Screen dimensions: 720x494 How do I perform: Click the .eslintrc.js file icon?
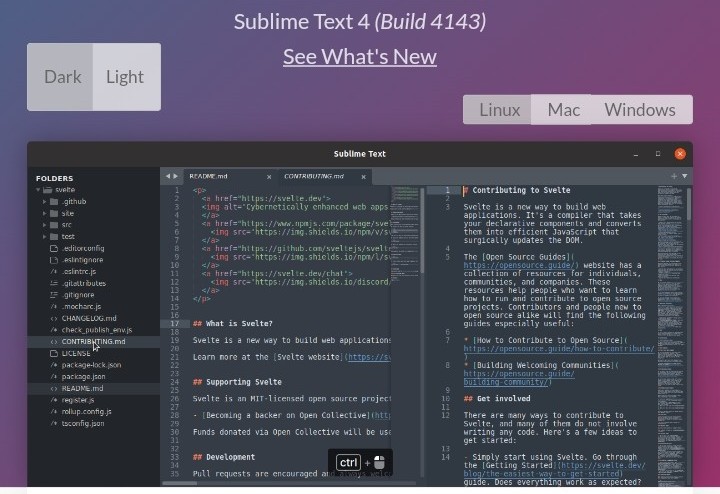[54, 272]
